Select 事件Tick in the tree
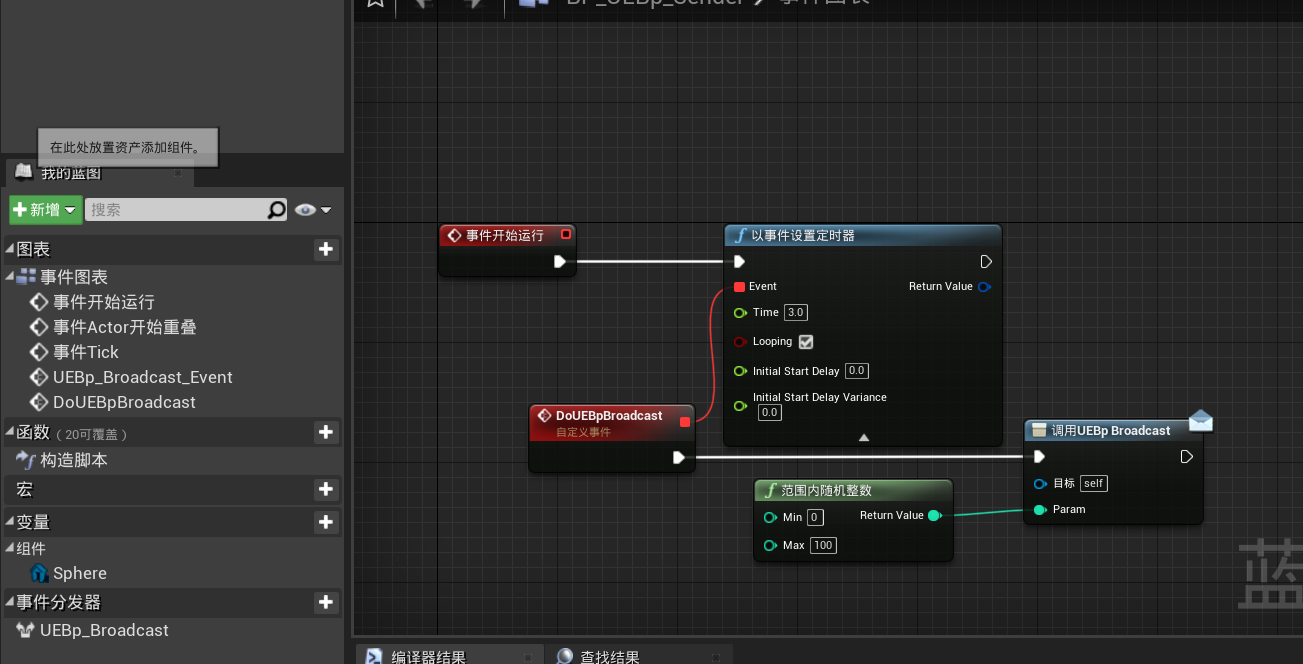Viewport: 1303px width, 664px height. click(x=86, y=352)
